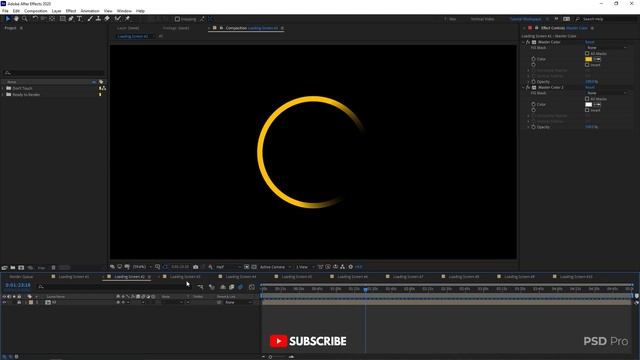Select the Zoom magnifier tool

(x=24, y=19)
